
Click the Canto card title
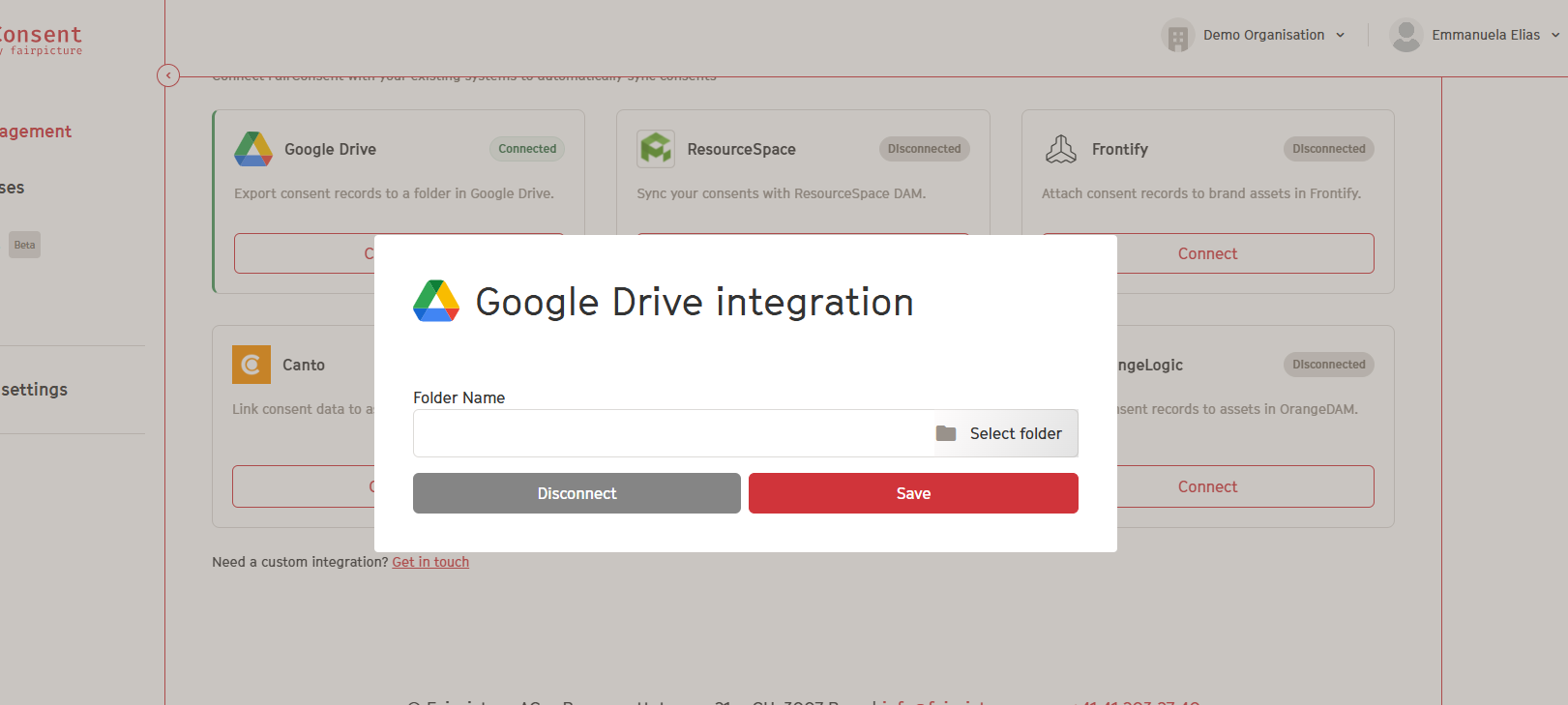point(303,365)
